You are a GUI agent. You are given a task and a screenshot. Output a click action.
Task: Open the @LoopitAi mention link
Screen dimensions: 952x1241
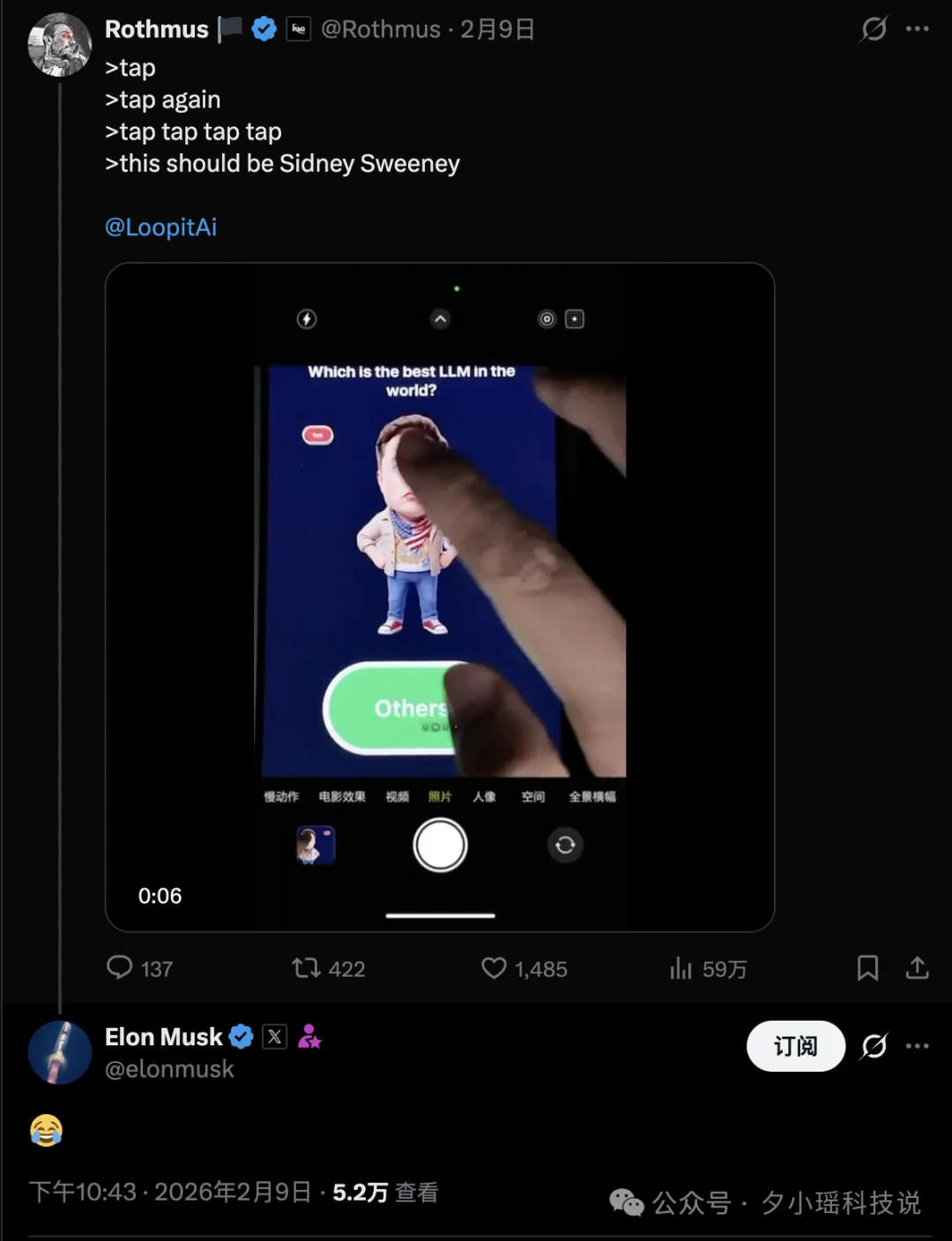pos(160,227)
